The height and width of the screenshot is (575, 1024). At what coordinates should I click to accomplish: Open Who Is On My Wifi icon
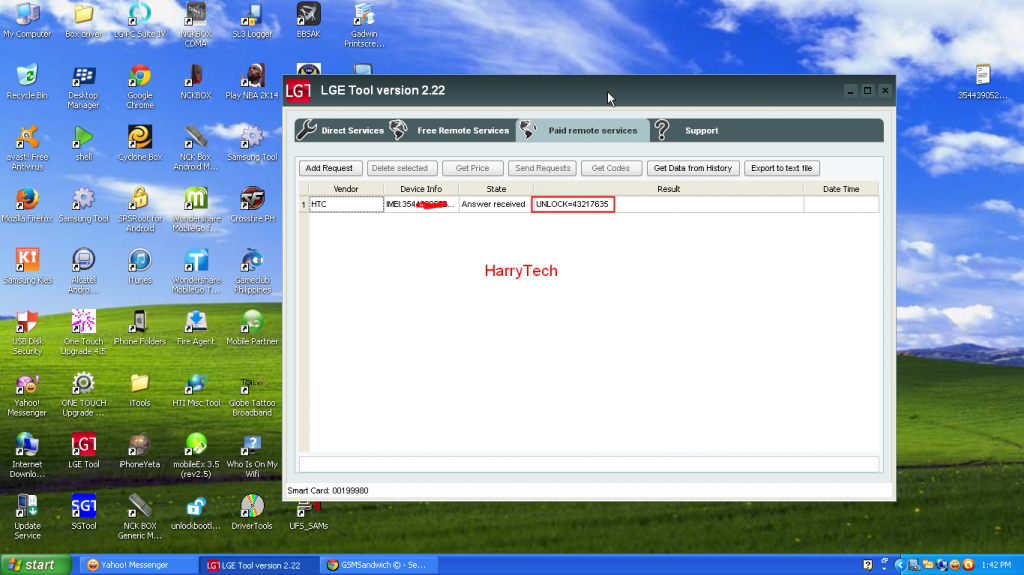pyautogui.click(x=252, y=455)
